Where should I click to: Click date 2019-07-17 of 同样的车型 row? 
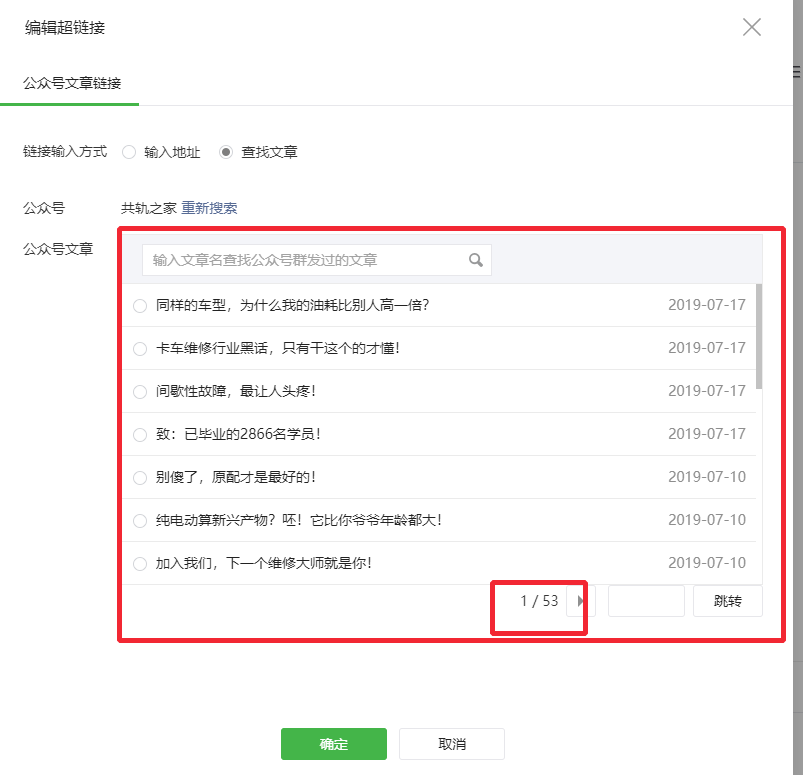tap(707, 305)
